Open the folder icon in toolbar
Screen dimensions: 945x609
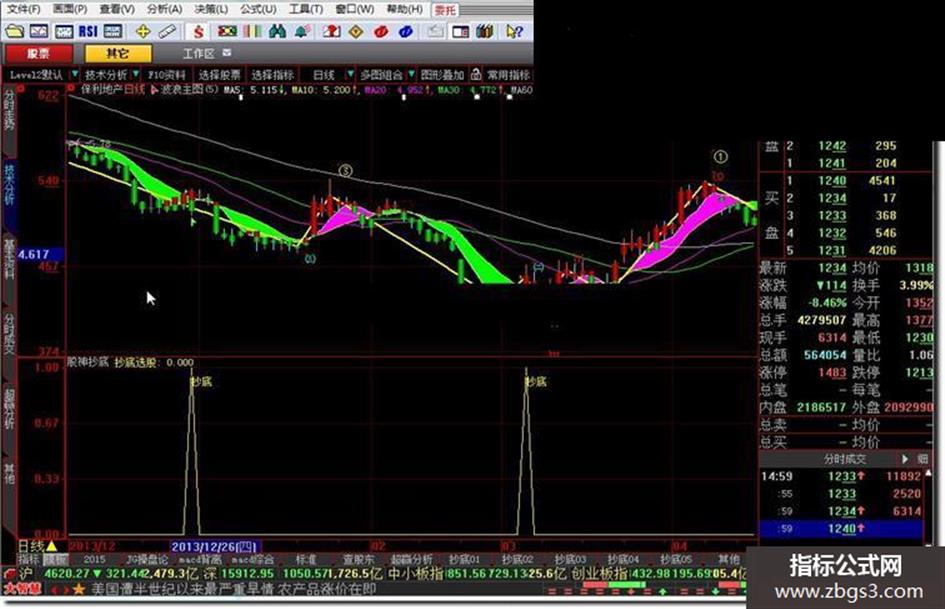pyautogui.click(x=13, y=31)
